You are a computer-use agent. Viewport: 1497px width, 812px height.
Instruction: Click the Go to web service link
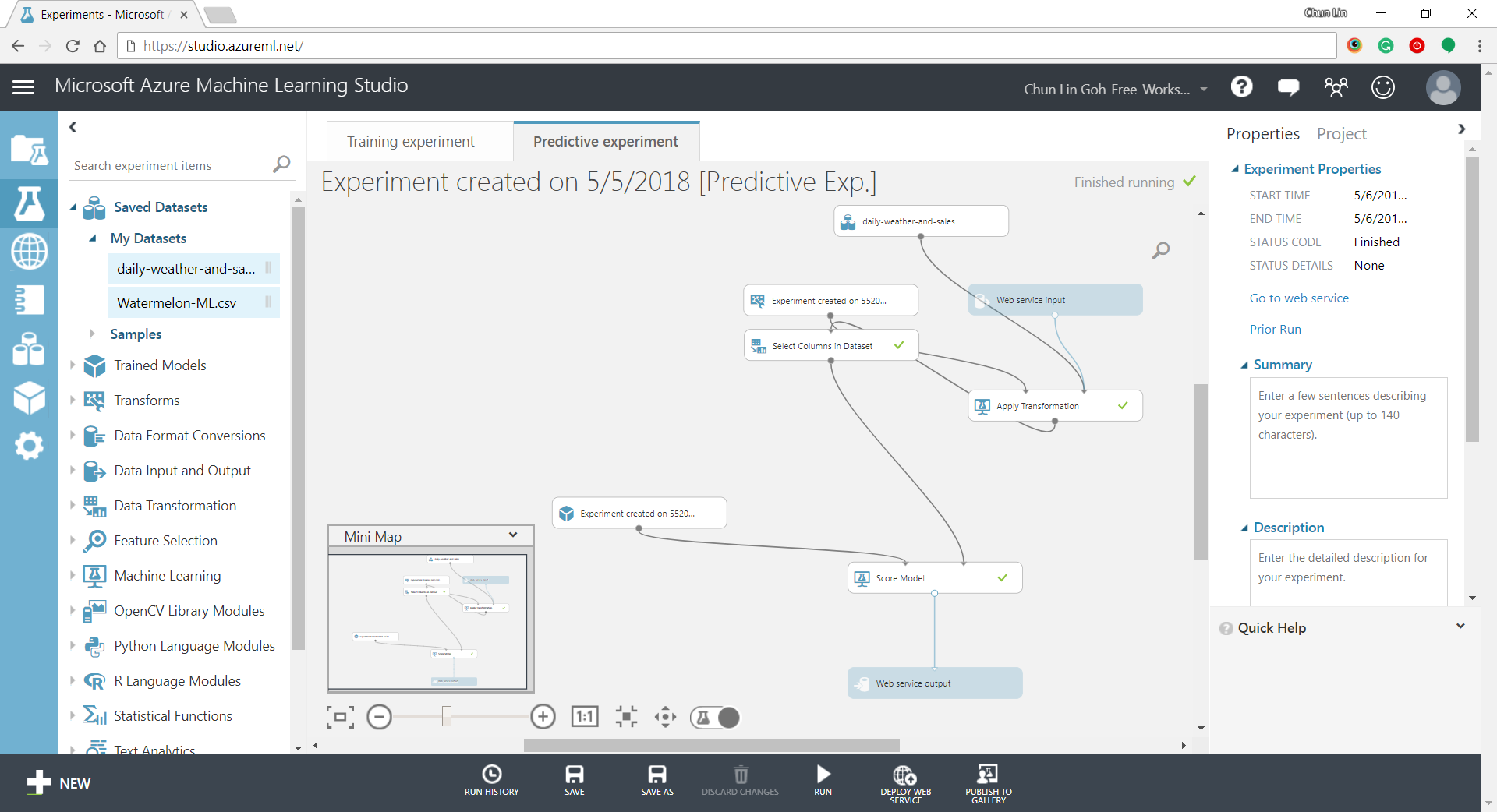click(1298, 298)
